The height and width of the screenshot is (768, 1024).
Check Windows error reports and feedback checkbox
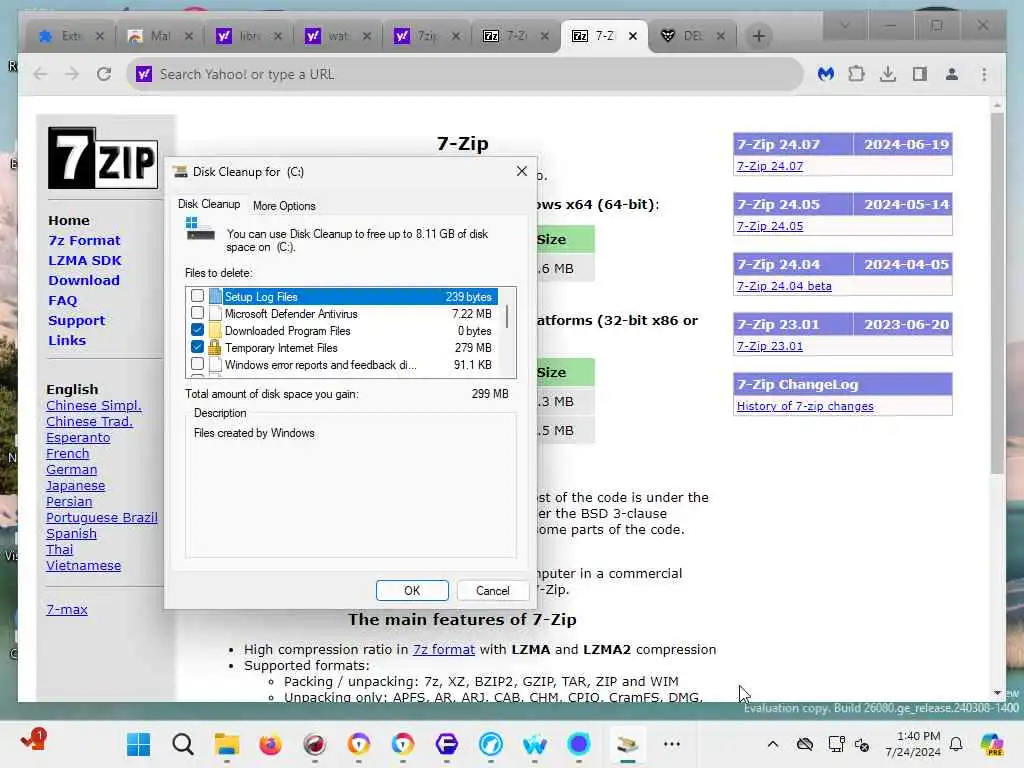click(x=197, y=364)
